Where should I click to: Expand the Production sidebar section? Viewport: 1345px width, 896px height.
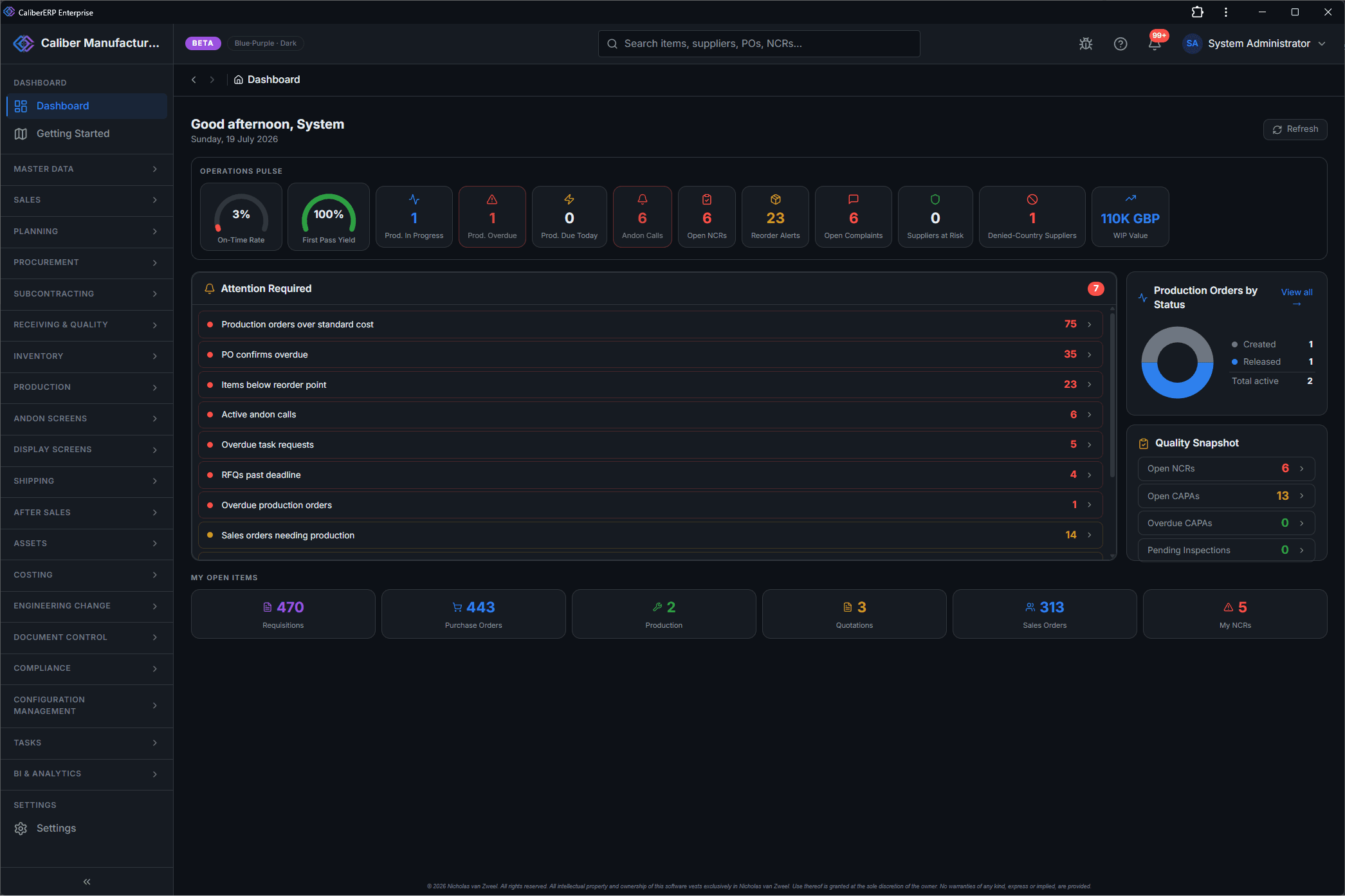click(87, 387)
